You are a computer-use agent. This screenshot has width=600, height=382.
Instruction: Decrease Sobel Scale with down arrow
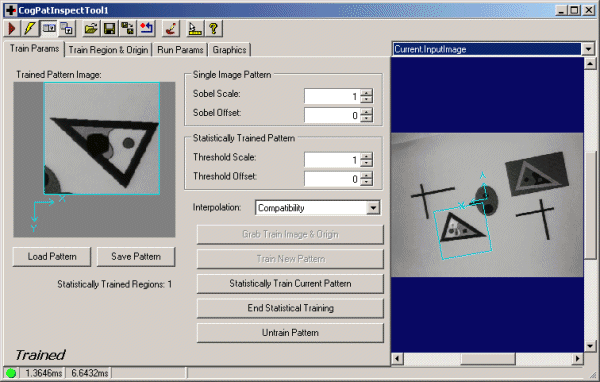tap(367, 100)
